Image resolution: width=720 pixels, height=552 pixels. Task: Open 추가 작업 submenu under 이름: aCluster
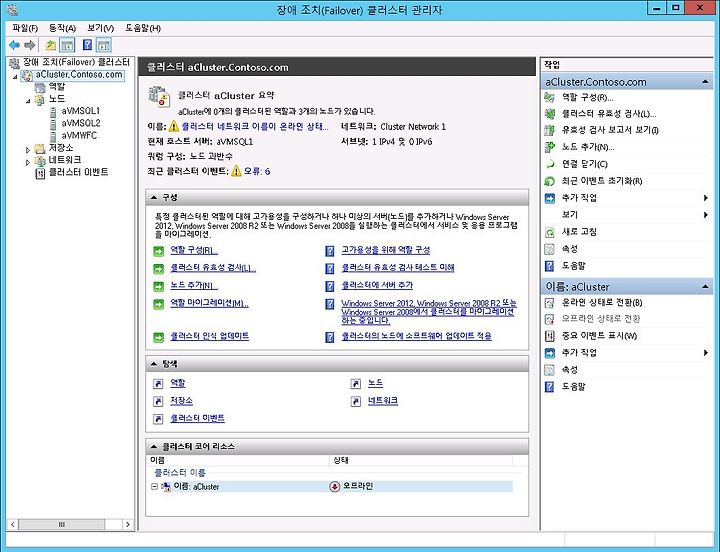(705, 353)
